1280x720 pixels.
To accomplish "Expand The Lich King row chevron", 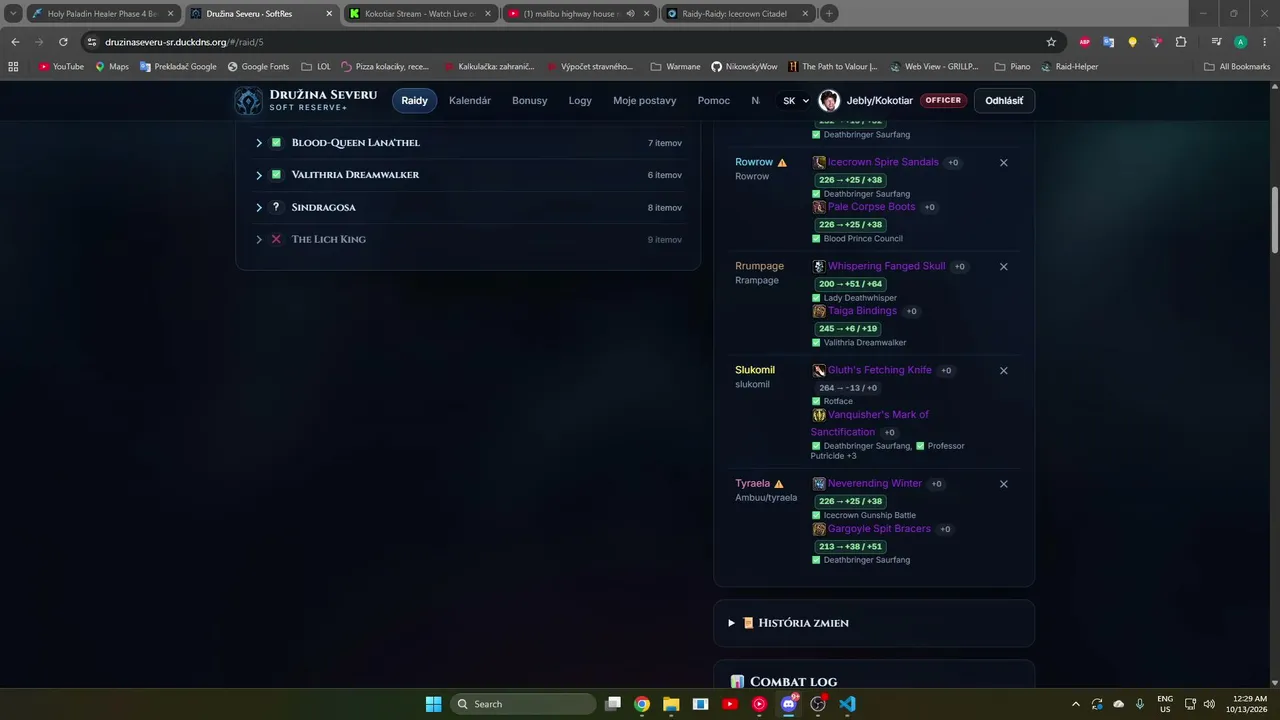I will (259, 239).
